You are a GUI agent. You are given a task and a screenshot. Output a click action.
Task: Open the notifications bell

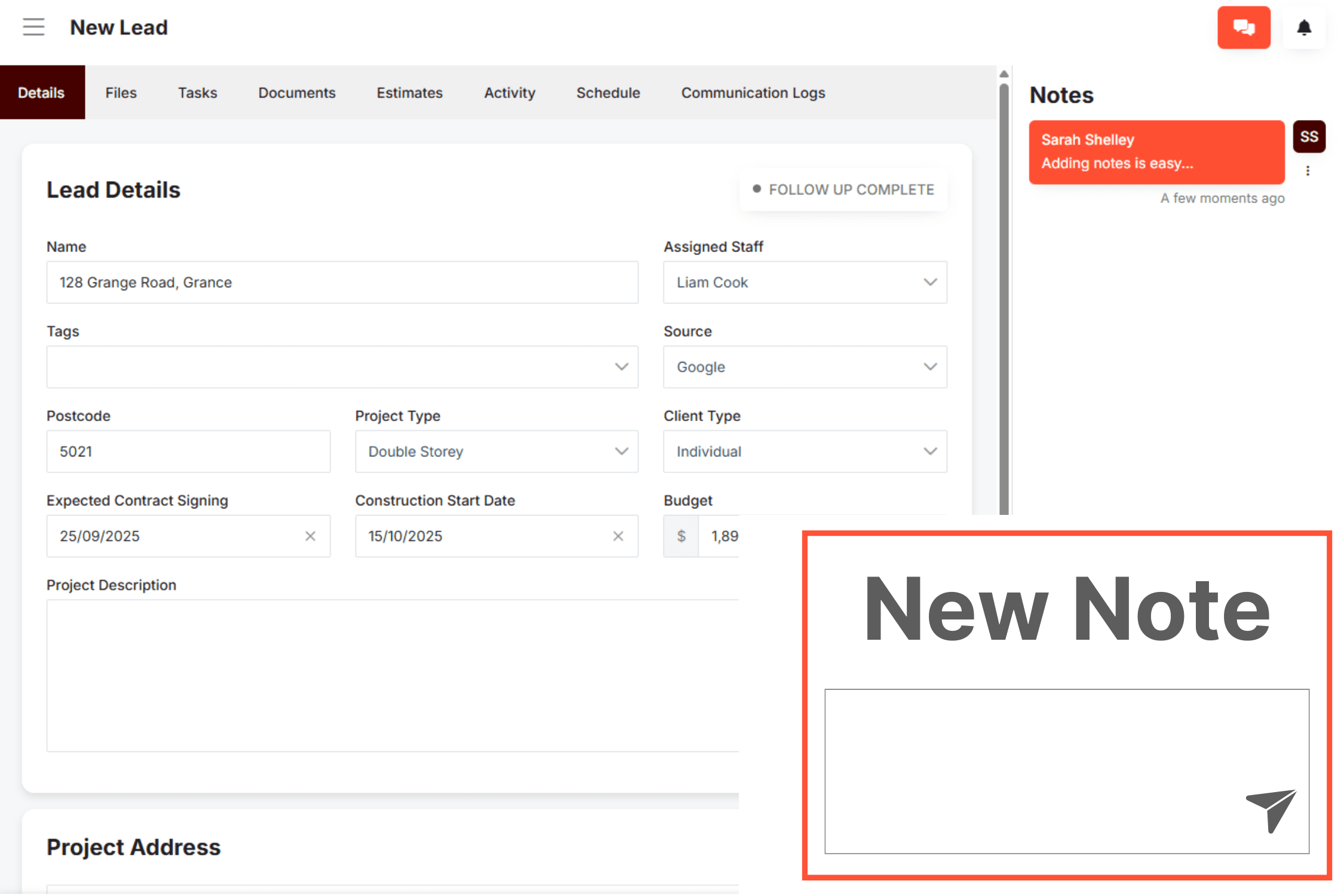pyautogui.click(x=1304, y=27)
